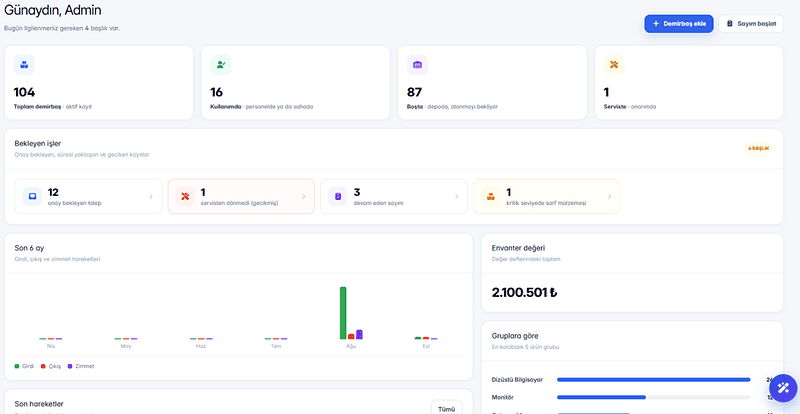Click the plus icon in Demirbaş ekle
800x414 pixels.
click(x=656, y=23)
